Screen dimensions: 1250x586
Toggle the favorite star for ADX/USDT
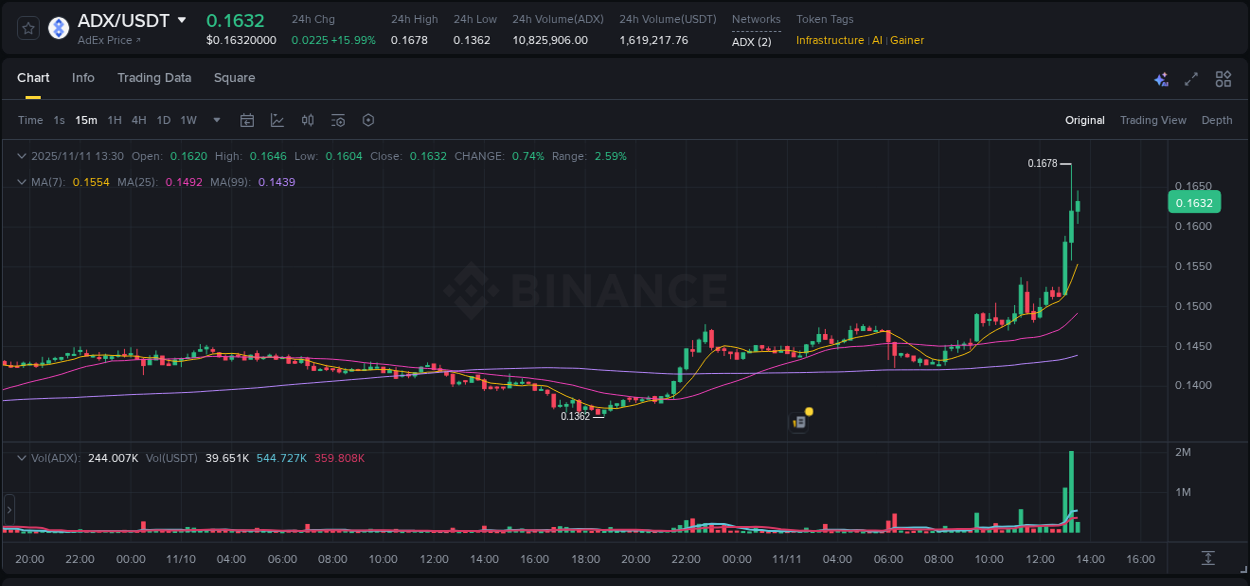coord(27,28)
